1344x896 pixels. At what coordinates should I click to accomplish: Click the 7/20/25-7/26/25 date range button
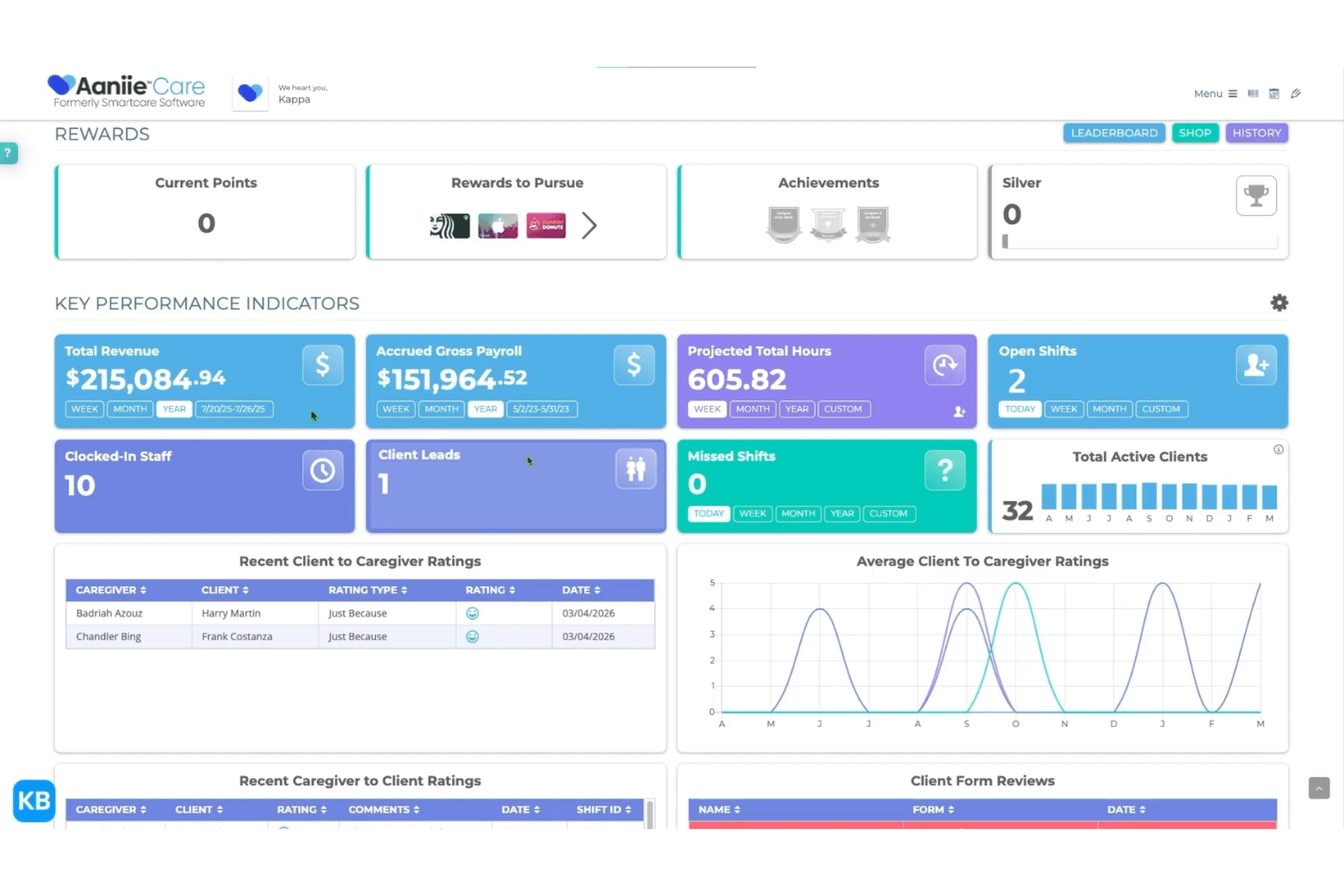(233, 409)
